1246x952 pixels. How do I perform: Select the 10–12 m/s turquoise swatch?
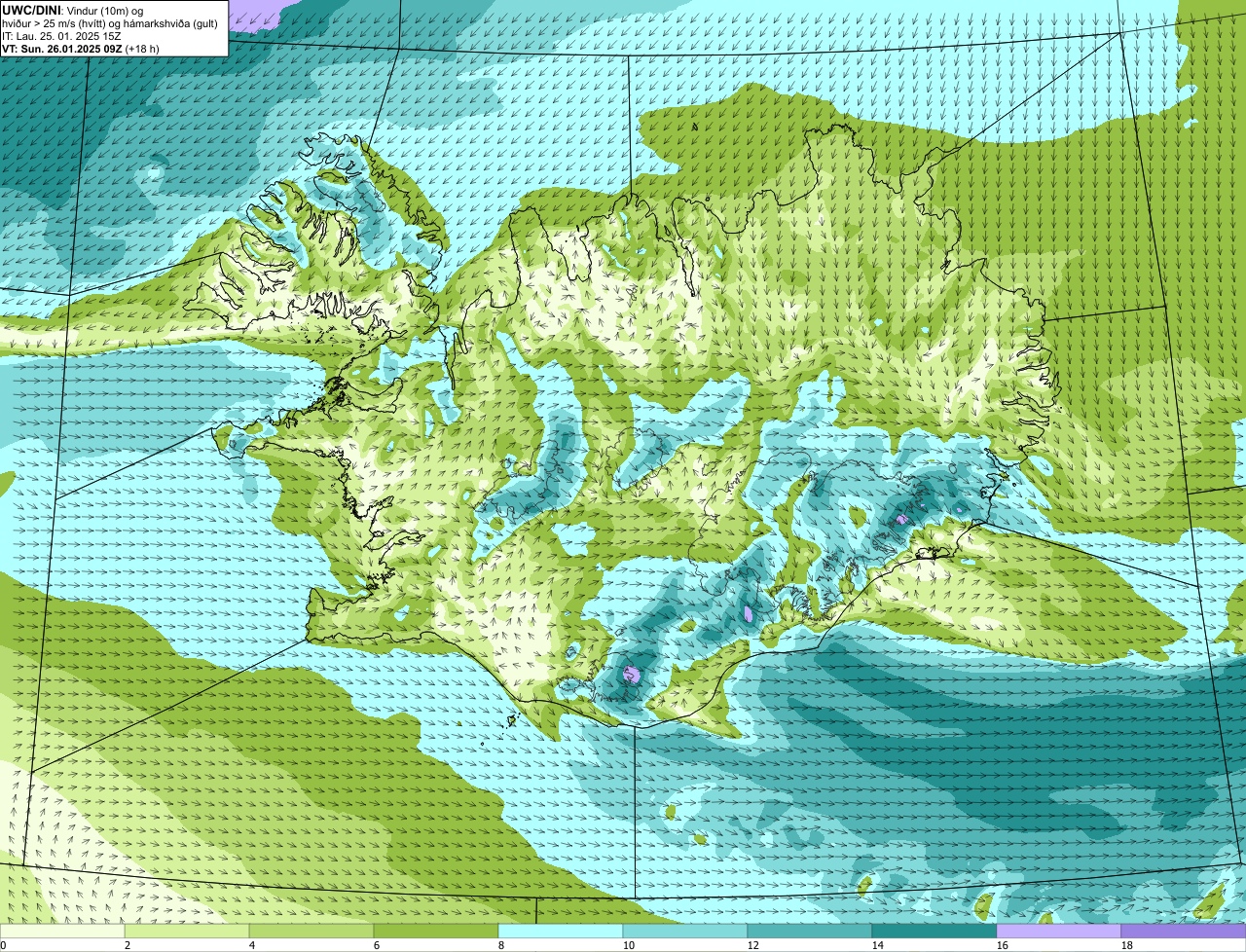pyautogui.click(x=685, y=931)
